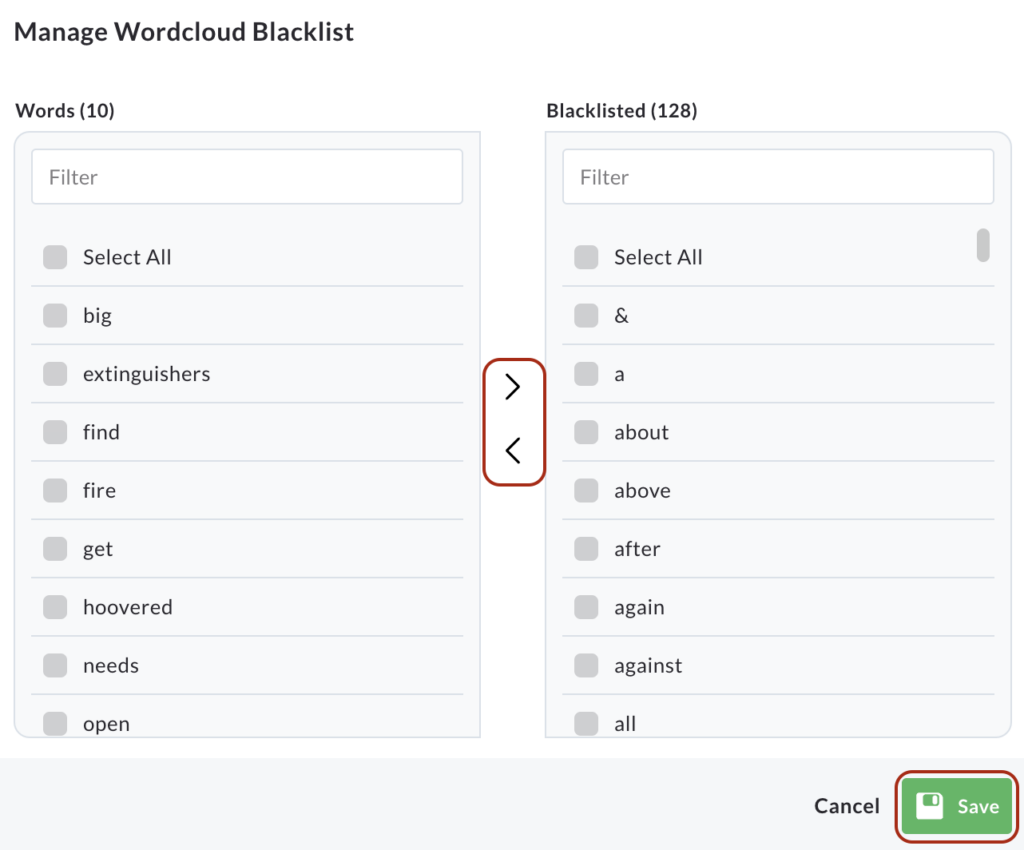
Task: Click the Blacklisted list scrollbar thumb
Action: click(x=983, y=245)
